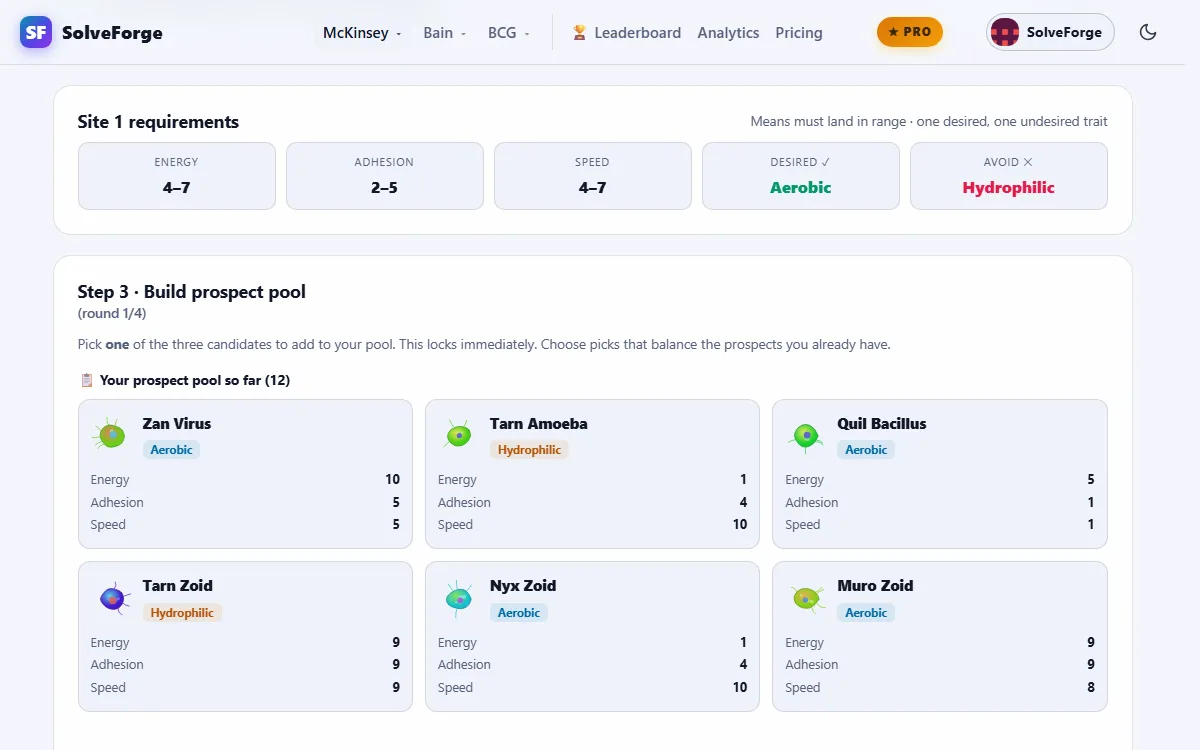Click Tarn Amoeba Hydrophilic tag
The height and width of the screenshot is (750, 1200).
pyautogui.click(x=529, y=450)
